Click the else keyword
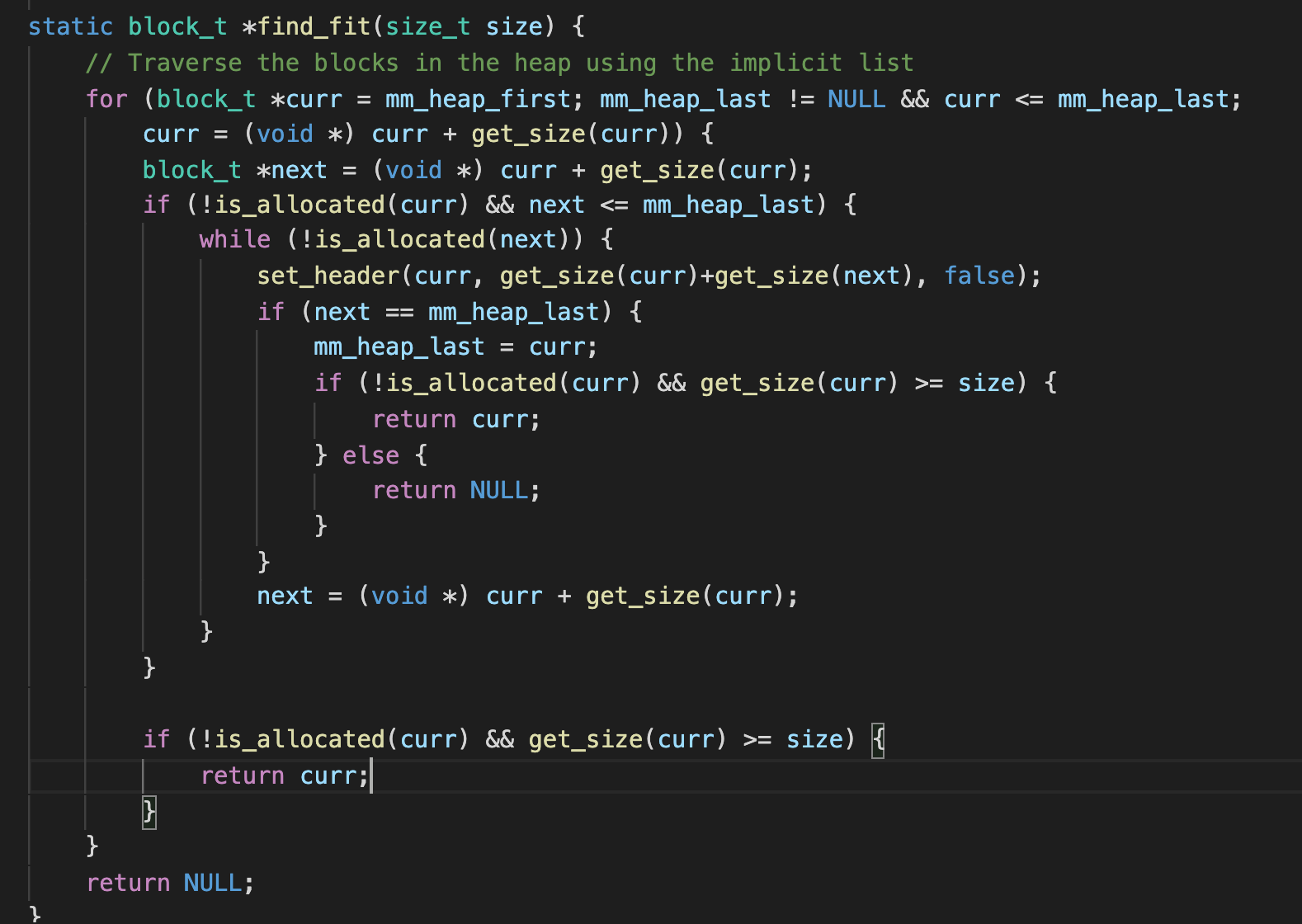Viewport: 1302px width, 924px height. point(370,455)
